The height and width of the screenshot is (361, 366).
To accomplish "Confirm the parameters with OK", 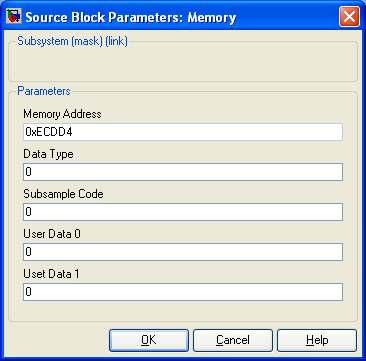I will pyautogui.click(x=149, y=340).
